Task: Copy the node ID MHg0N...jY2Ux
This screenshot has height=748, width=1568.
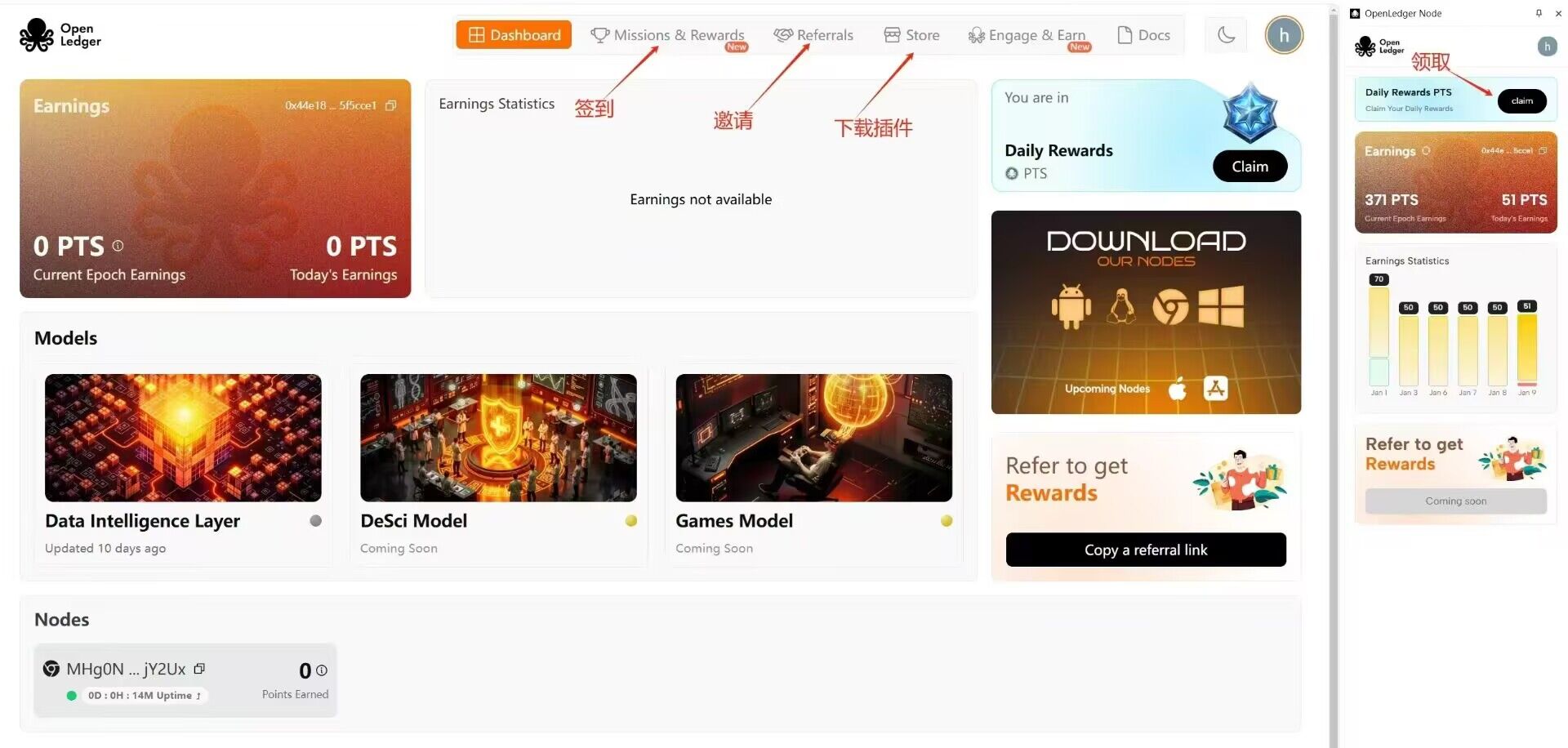Action: click(x=199, y=669)
